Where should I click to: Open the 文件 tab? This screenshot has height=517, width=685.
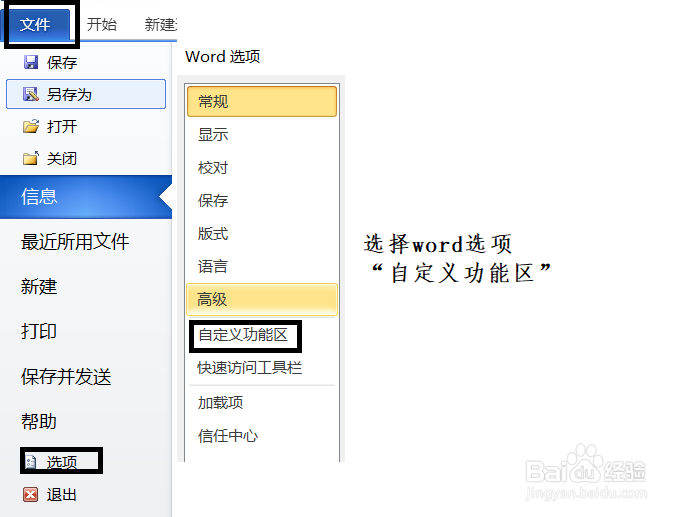pyautogui.click(x=35, y=24)
